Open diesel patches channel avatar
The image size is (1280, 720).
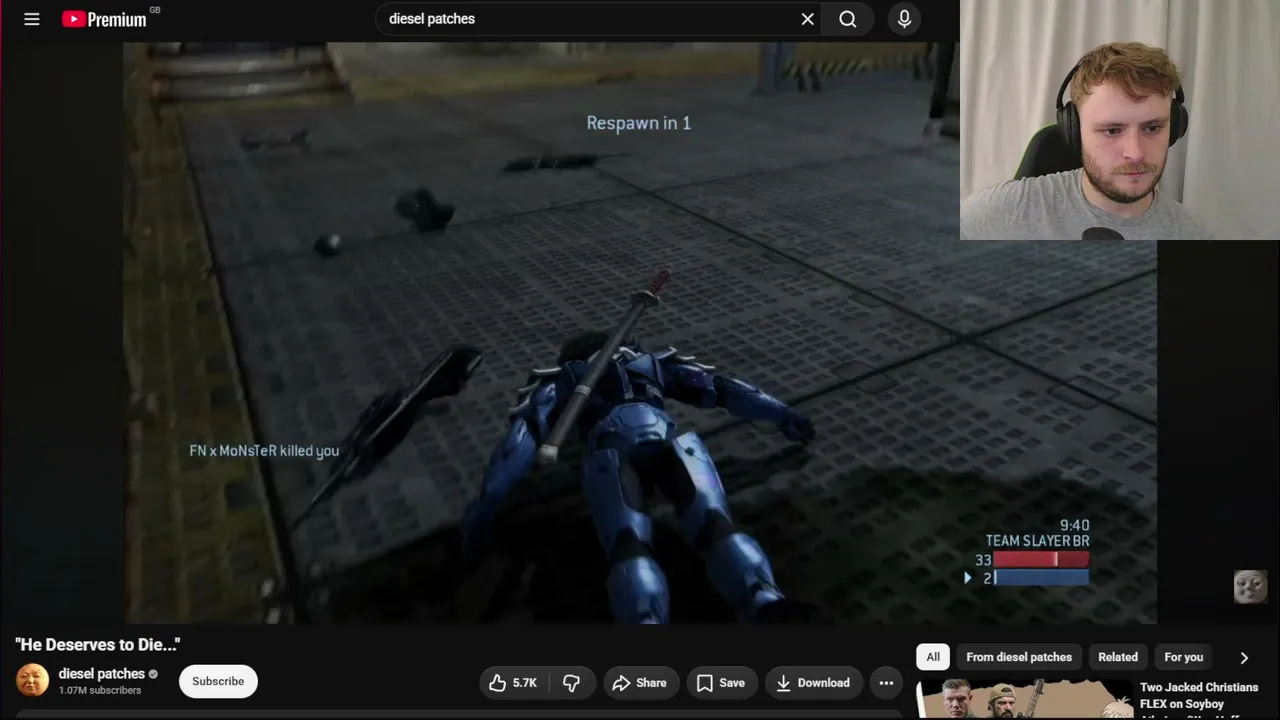[32, 680]
